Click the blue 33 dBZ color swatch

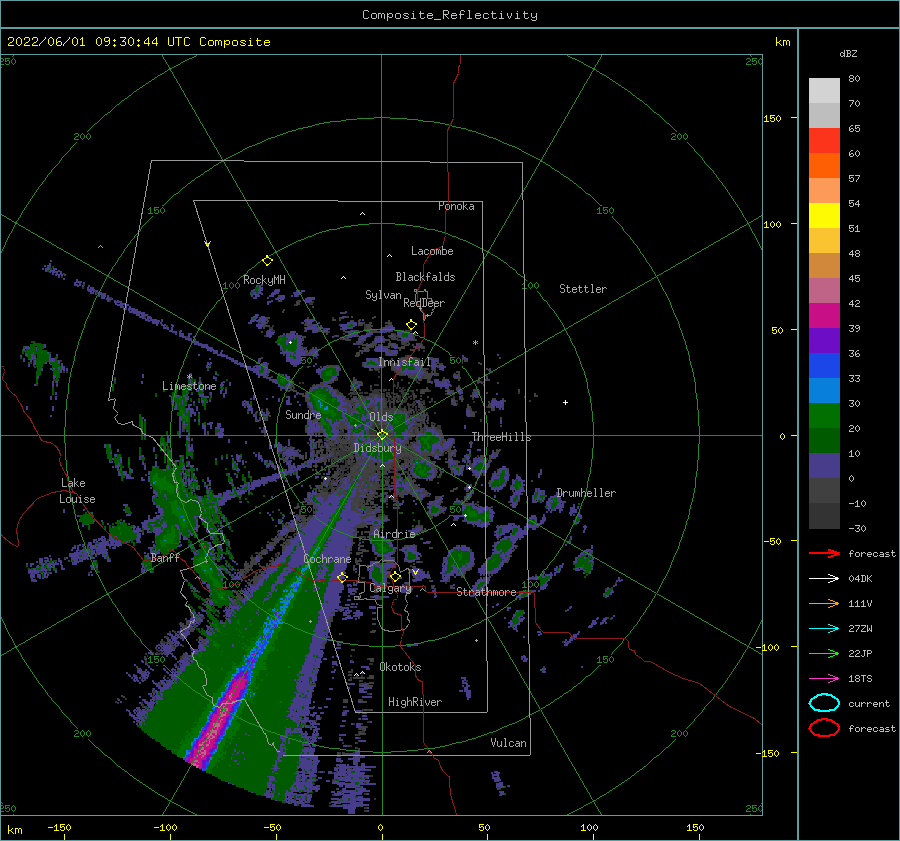pyautogui.click(x=824, y=365)
